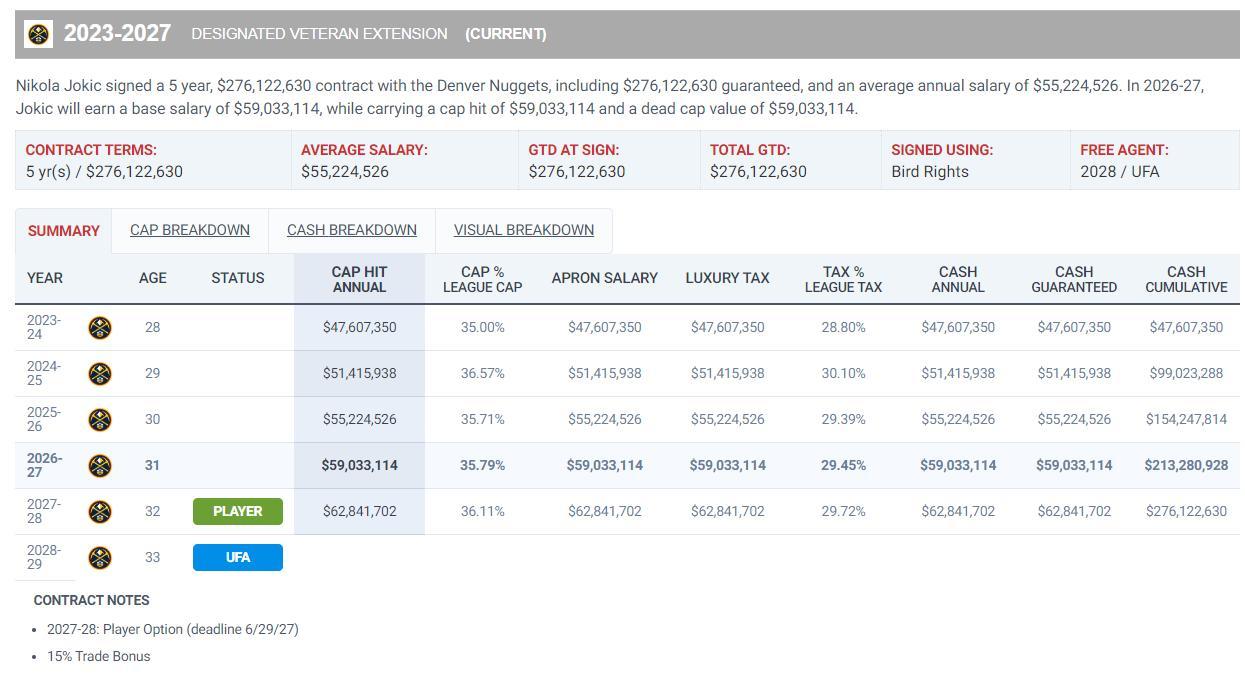Click the Nuggets logo in the 2025-26 row
The height and width of the screenshot is (684, 1245).
100,419
